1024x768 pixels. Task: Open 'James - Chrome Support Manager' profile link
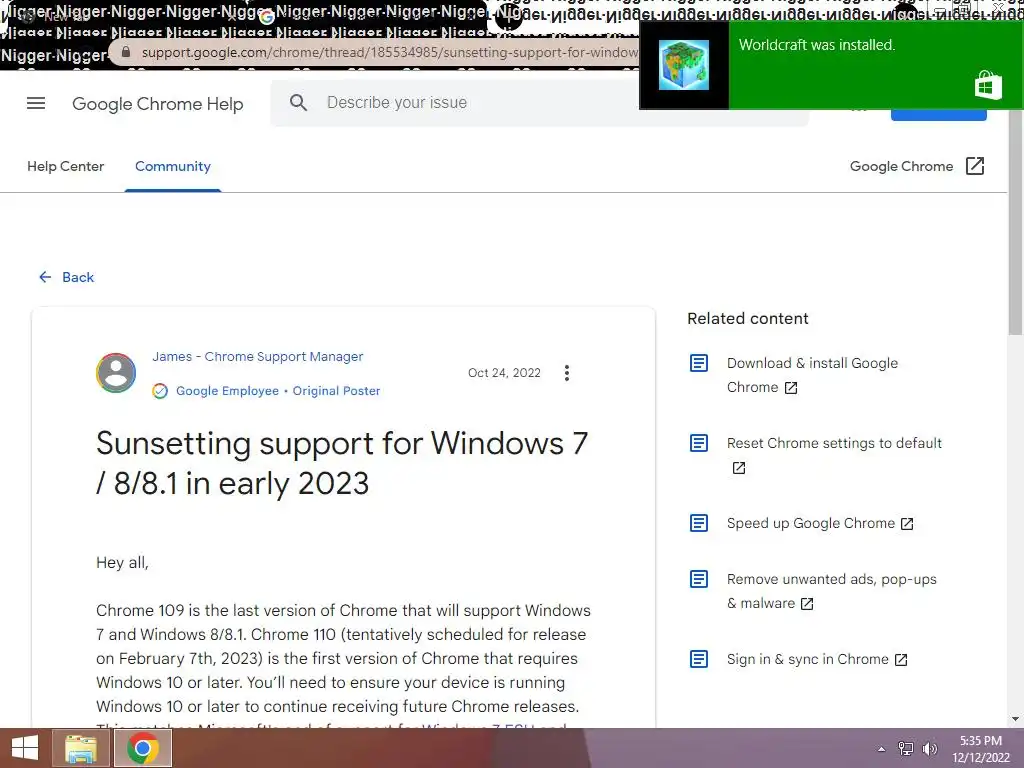pyautogui.click(x=257, y=357)
